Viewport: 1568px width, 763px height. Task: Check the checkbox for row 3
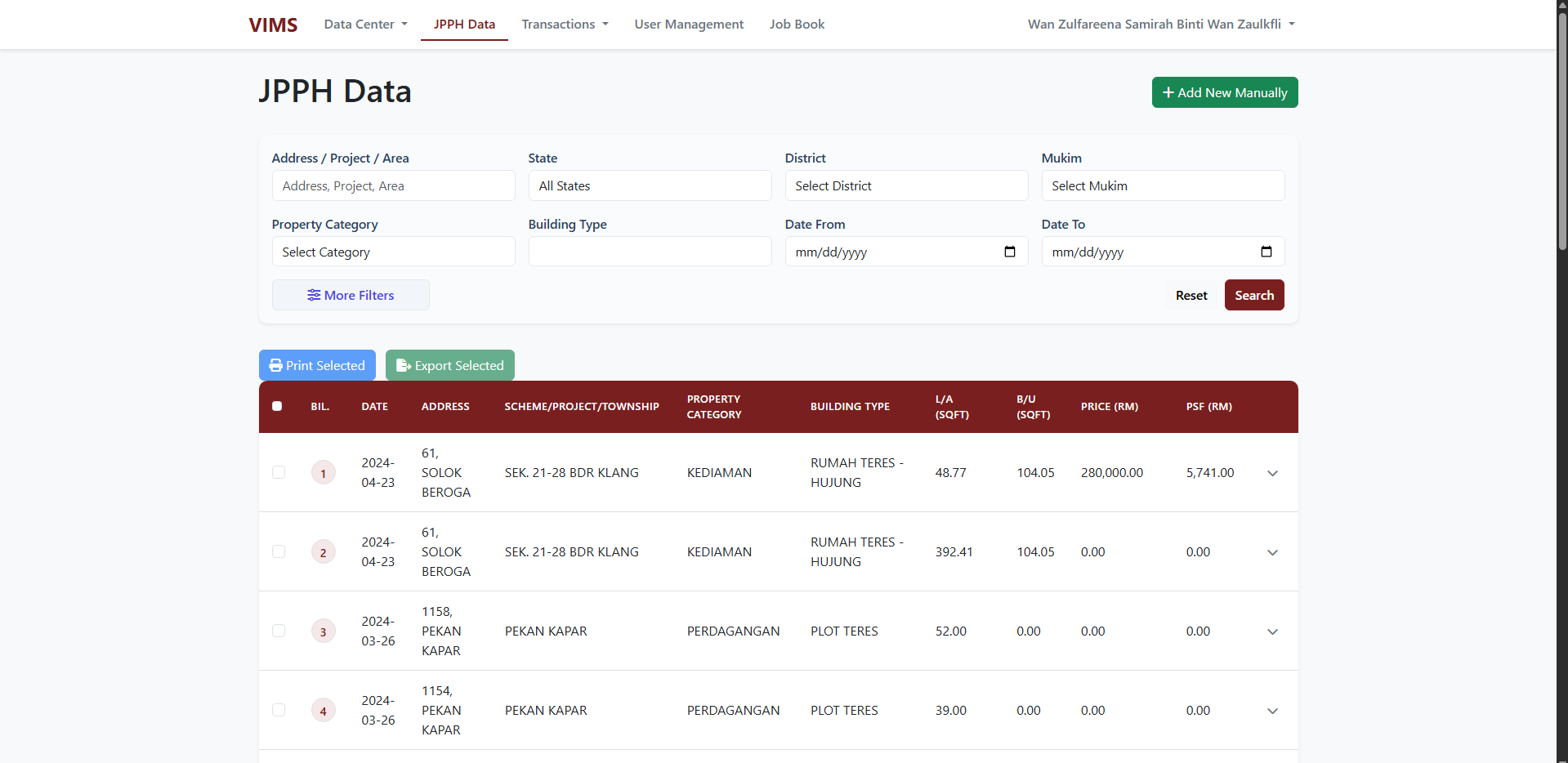(279, 631)
